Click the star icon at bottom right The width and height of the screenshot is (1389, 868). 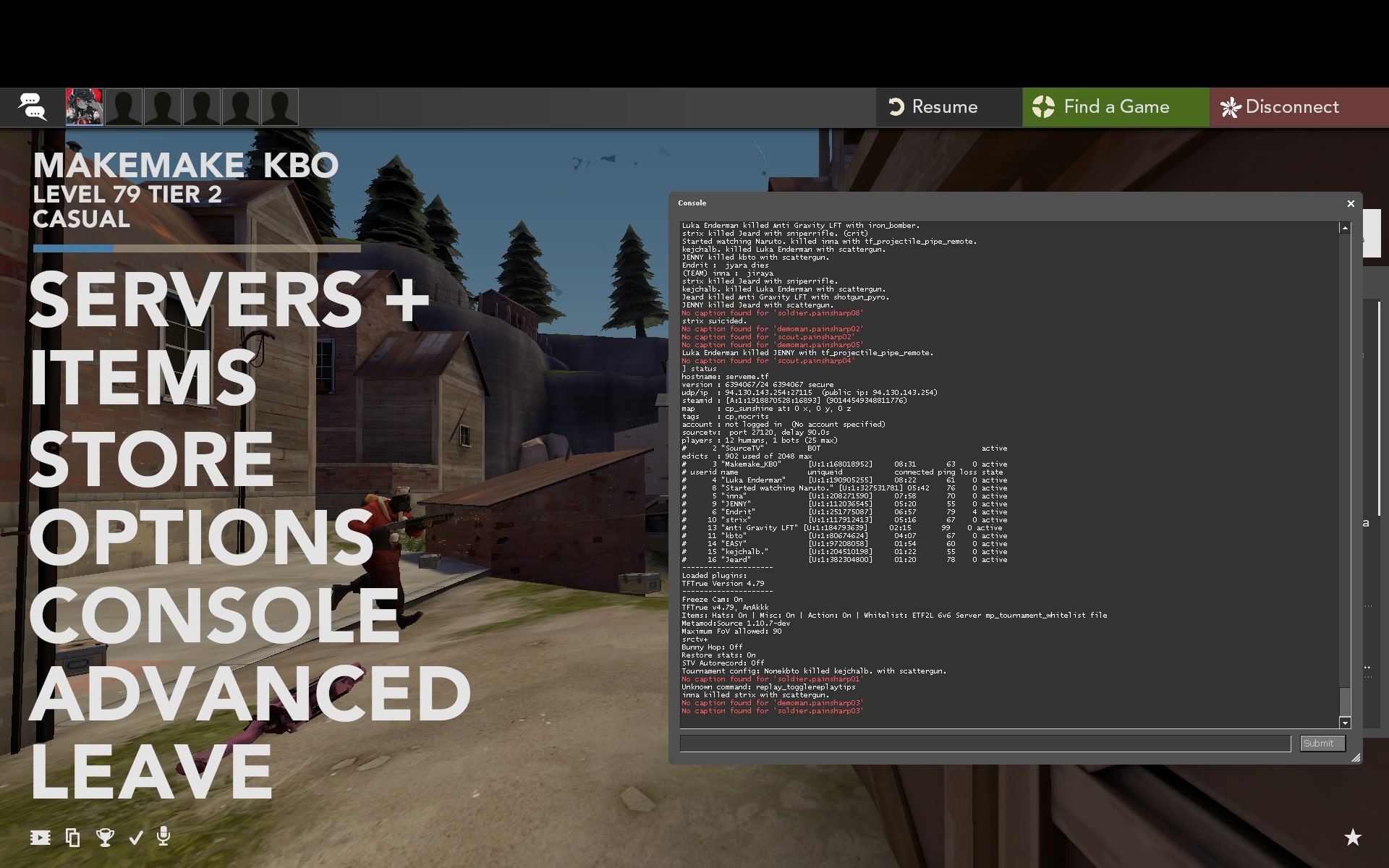1352,838
